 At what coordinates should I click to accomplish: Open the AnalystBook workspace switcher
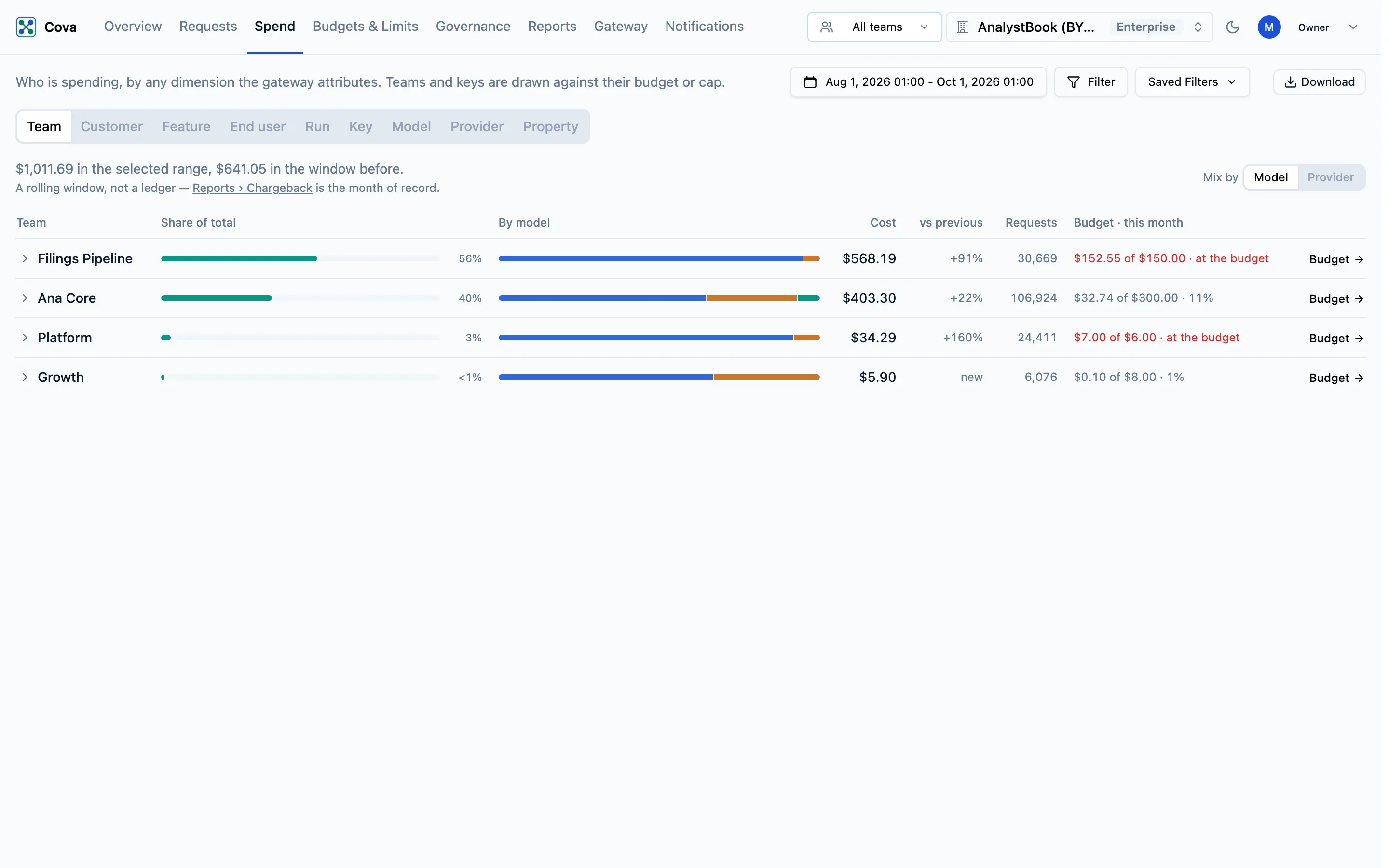(1079, 27)
